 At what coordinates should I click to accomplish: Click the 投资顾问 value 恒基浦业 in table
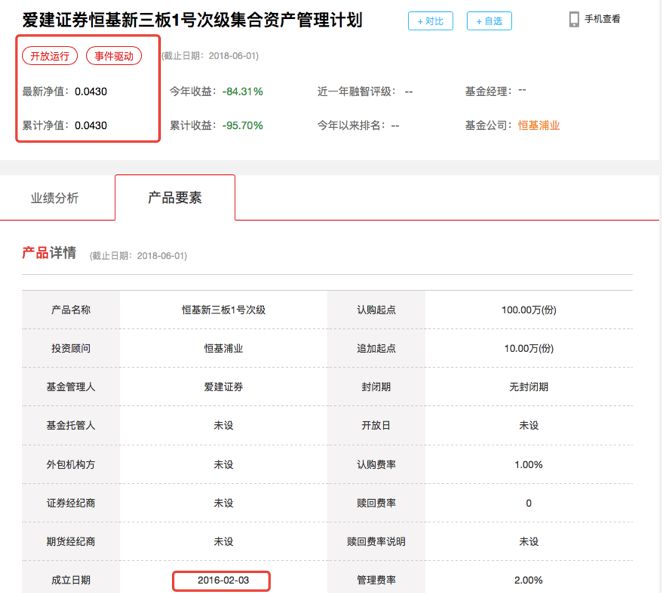pyautogui.click(x=224, y=349)
